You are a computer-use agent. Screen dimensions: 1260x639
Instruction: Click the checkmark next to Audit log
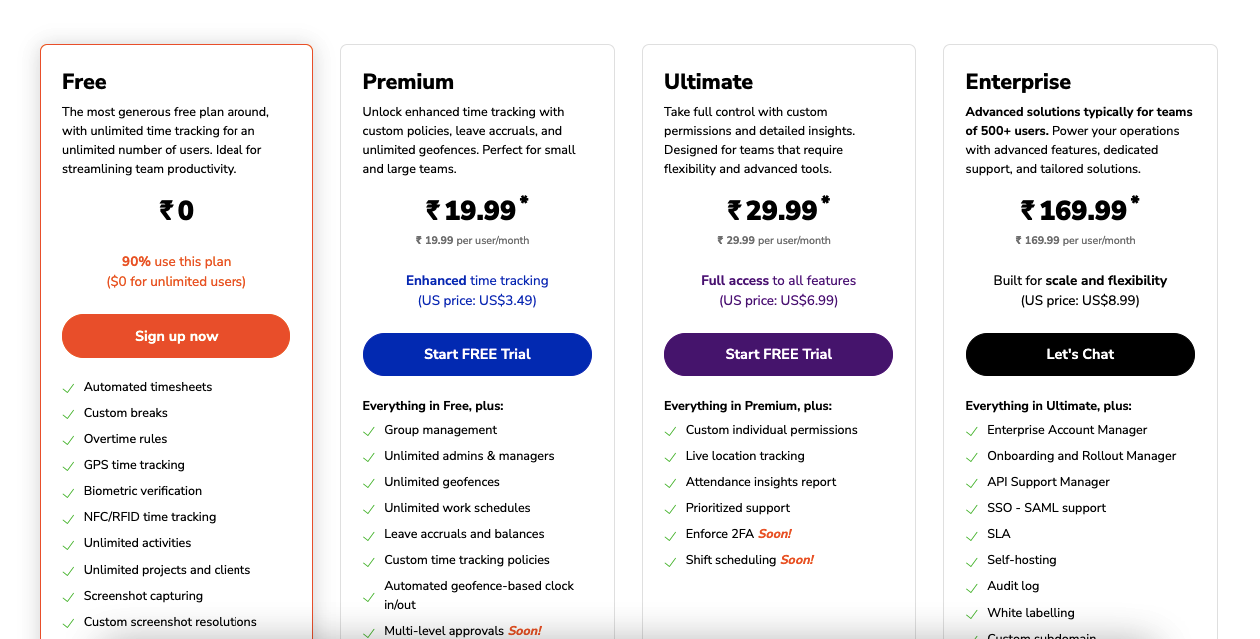(x=972, y=587)
